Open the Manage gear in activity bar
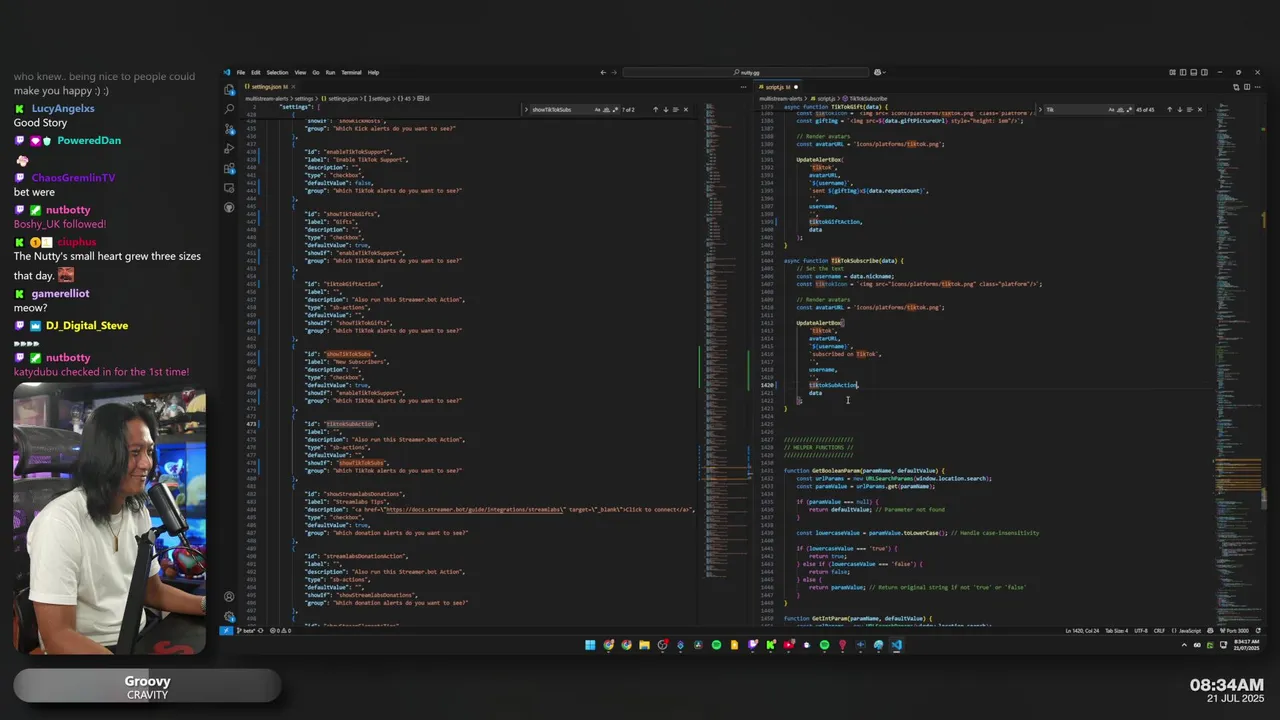 (229, 617)
